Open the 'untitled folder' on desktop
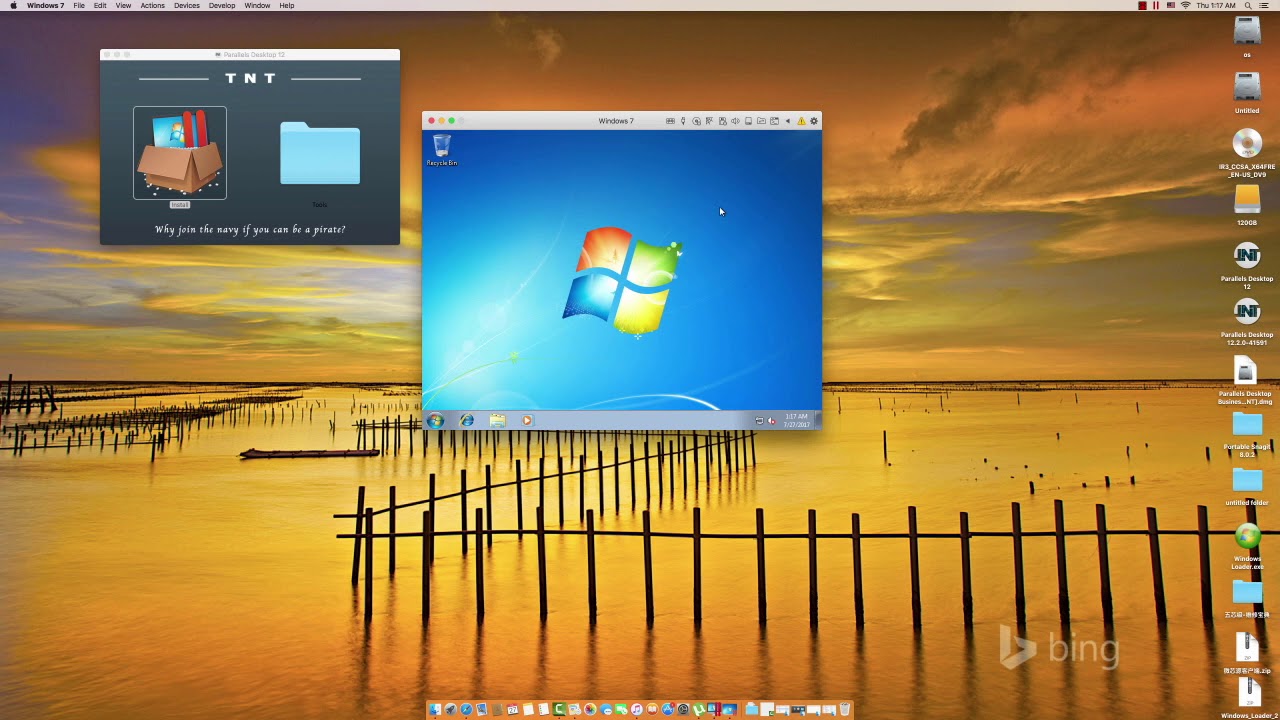Screen dimensions: 1280x720 tap(1247, 482)
